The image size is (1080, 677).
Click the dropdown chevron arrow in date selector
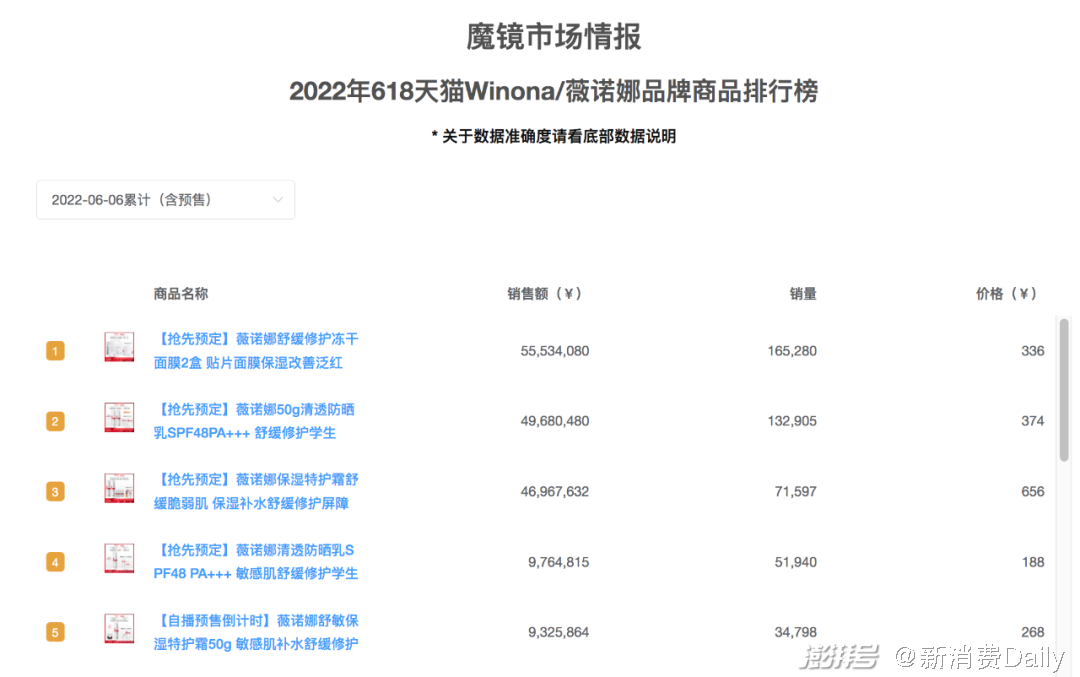(278, 200)
